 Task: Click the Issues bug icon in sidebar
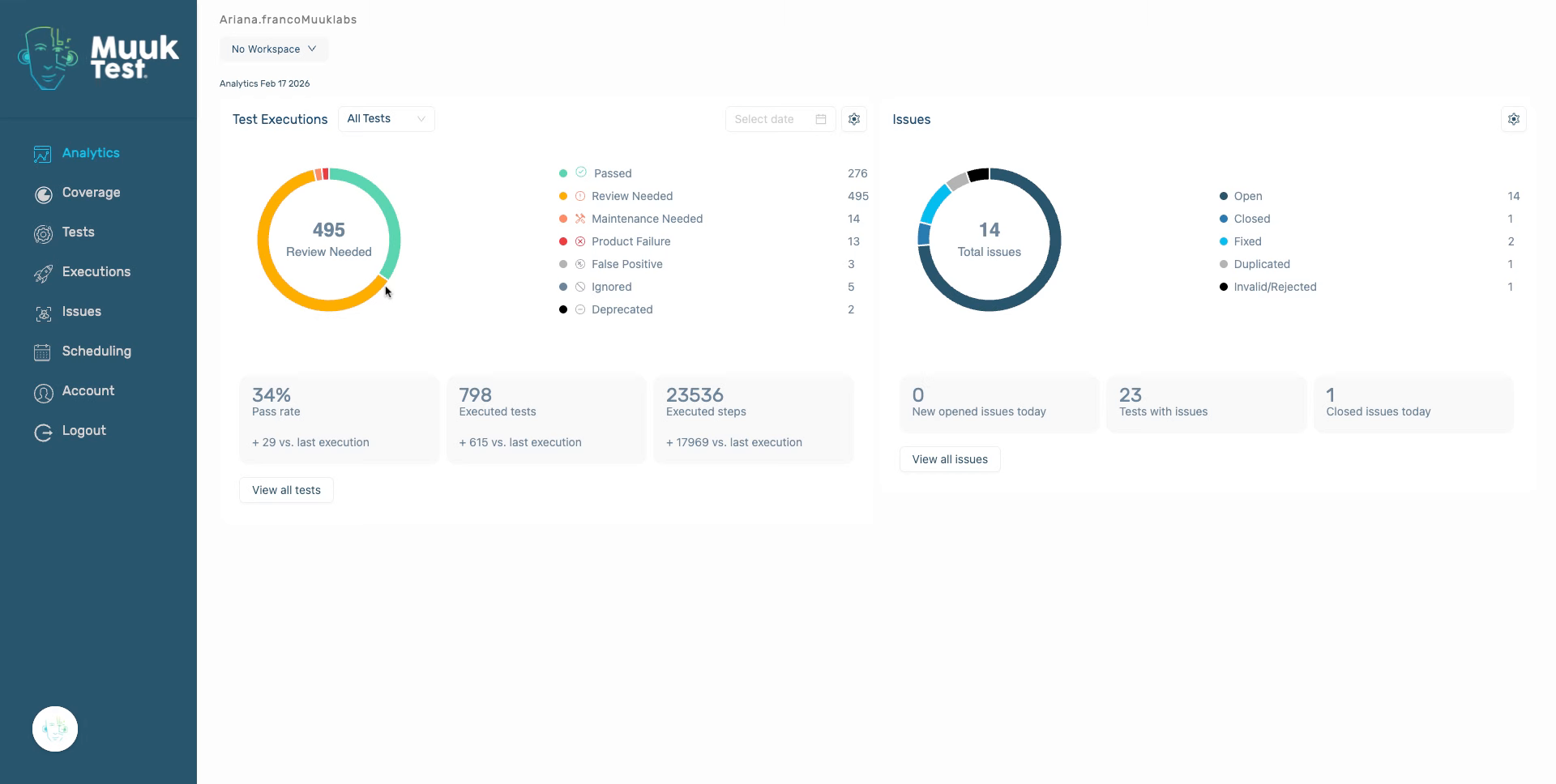point(43,313)
